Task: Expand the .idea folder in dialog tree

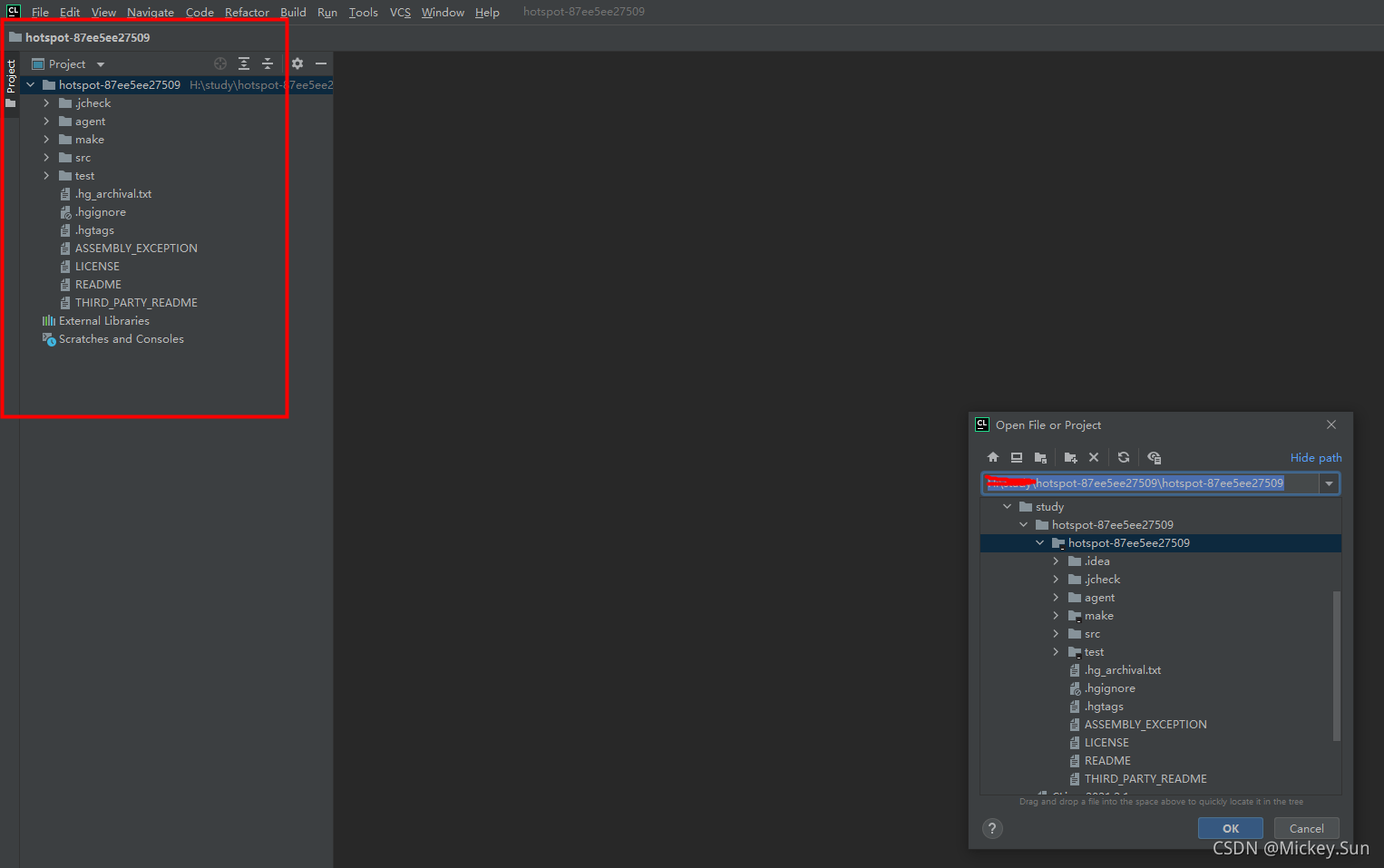Action: [x=1056, y=561]
